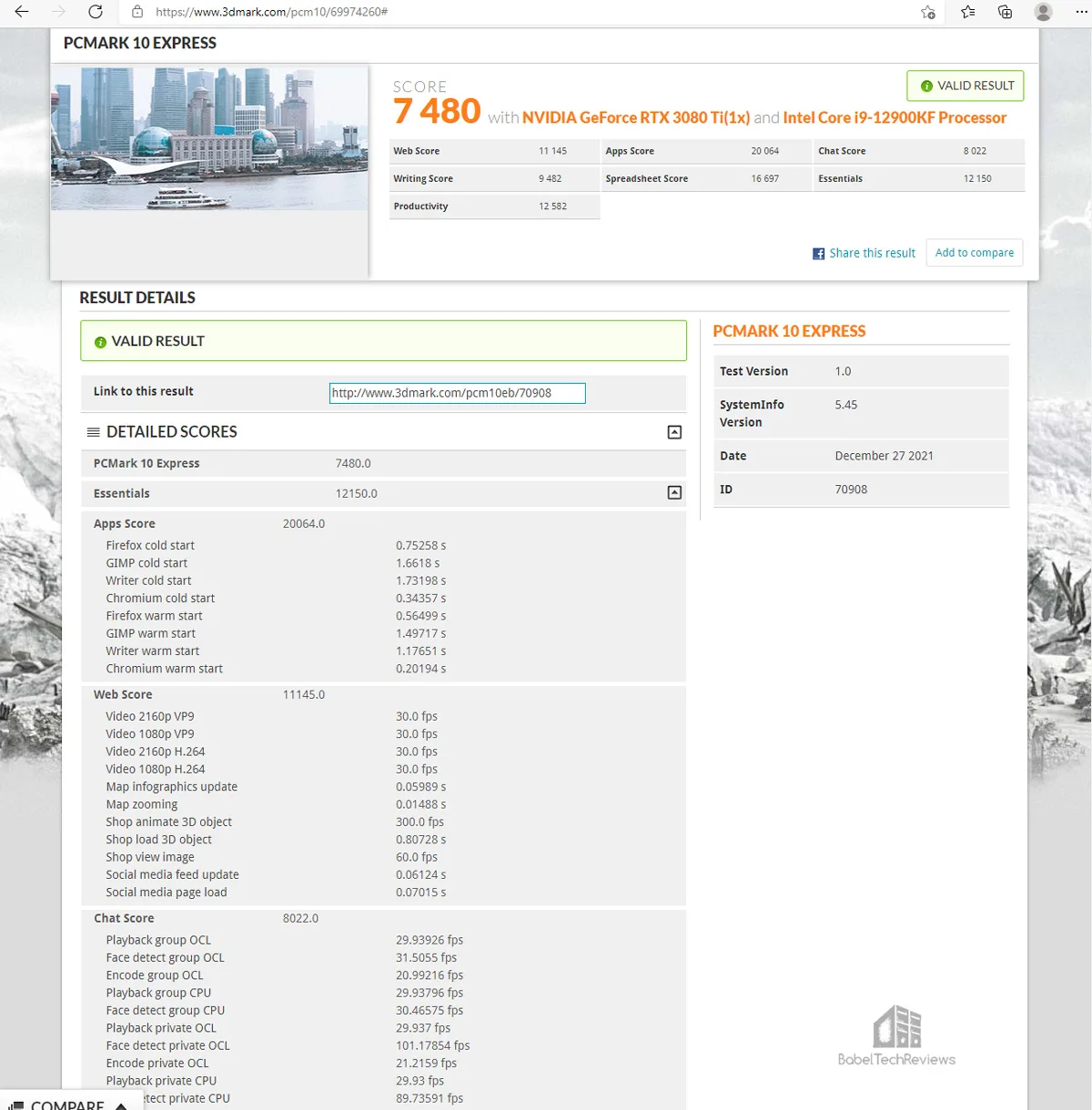
Task: Click the Essentials value 12 150 in the score table
Action: [x=977, y=179]
